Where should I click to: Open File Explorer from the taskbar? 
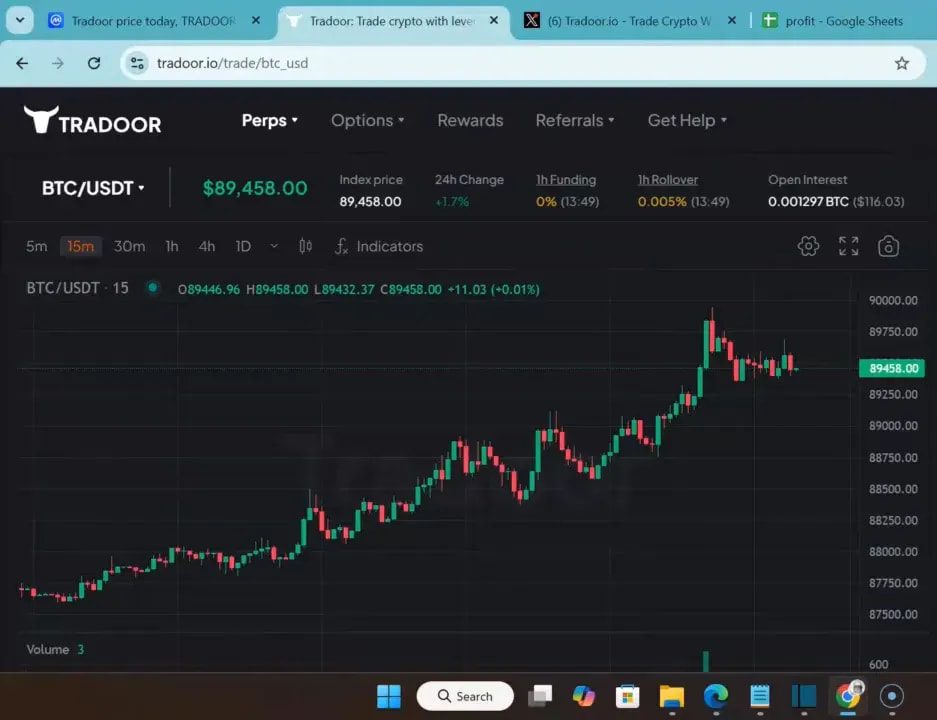[x=671, y=695]
